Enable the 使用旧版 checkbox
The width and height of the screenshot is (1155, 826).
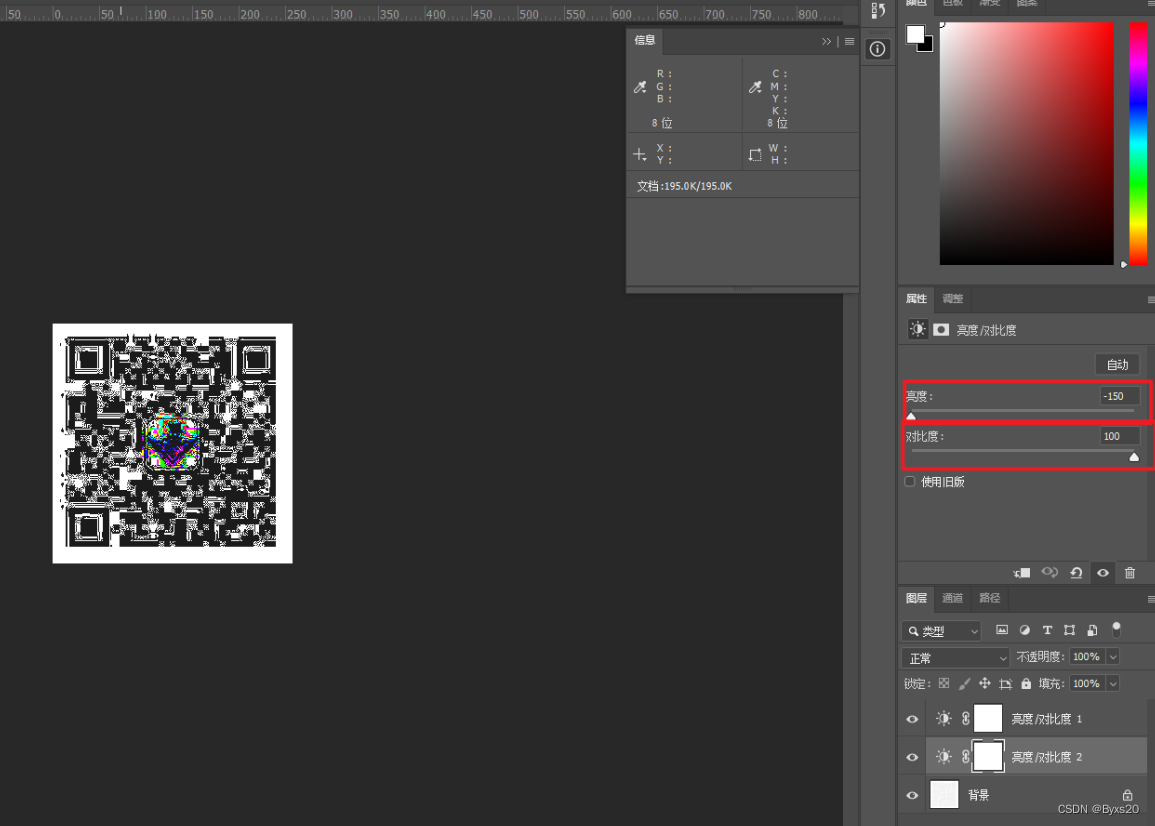910,481
